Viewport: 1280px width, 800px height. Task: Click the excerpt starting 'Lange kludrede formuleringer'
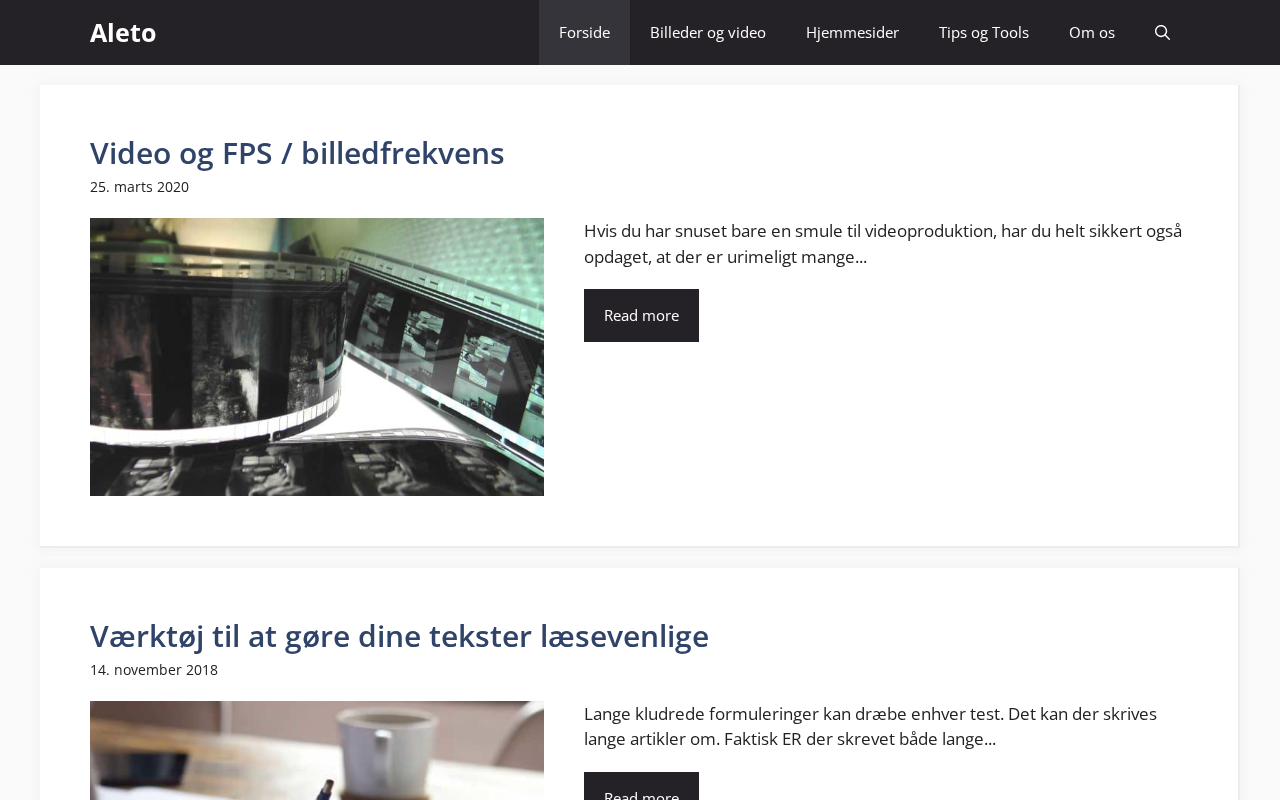coord(871,726)
